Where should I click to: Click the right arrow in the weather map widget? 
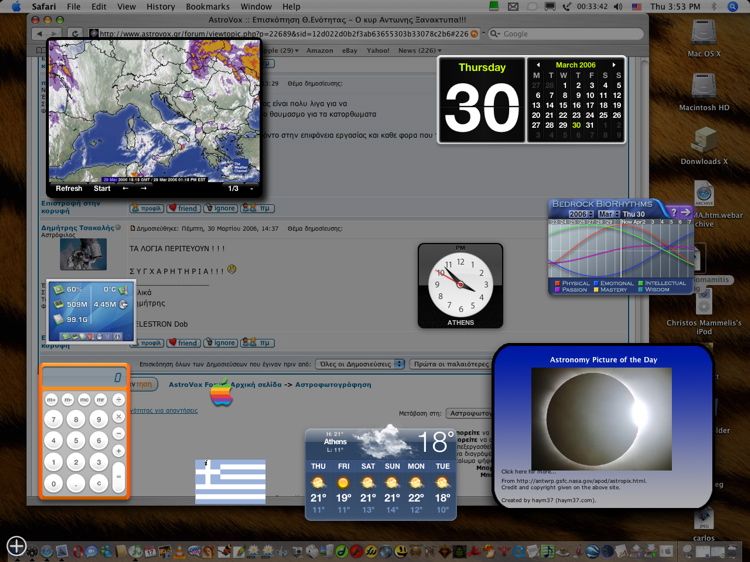[x=143, y=188]
